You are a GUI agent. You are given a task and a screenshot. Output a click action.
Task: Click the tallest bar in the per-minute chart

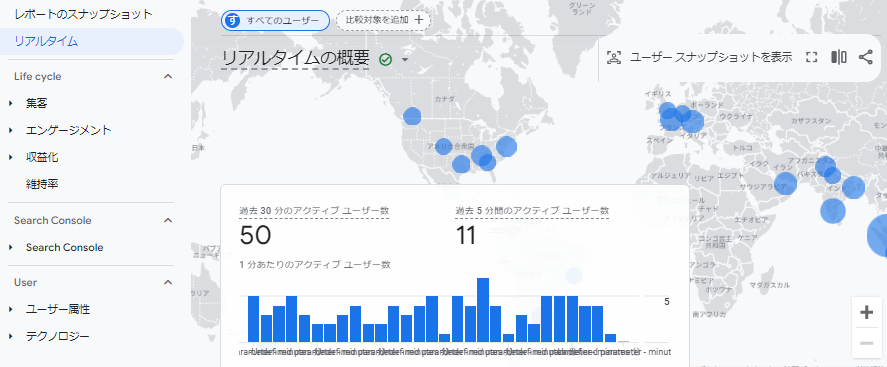483,310
